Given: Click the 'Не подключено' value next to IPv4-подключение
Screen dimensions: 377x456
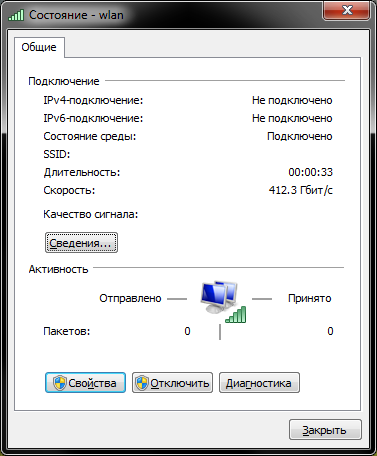Looking at the screenshot, I should click(x=292, y=100).
